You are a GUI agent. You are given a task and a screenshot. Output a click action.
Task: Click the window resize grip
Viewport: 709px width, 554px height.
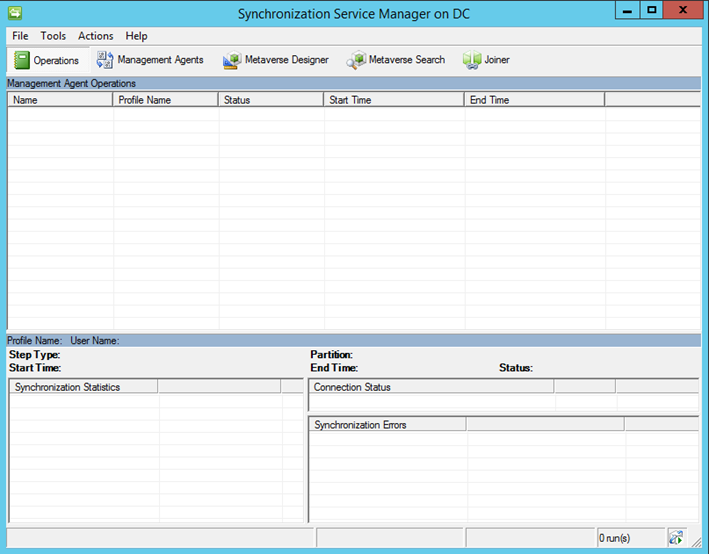696,542
